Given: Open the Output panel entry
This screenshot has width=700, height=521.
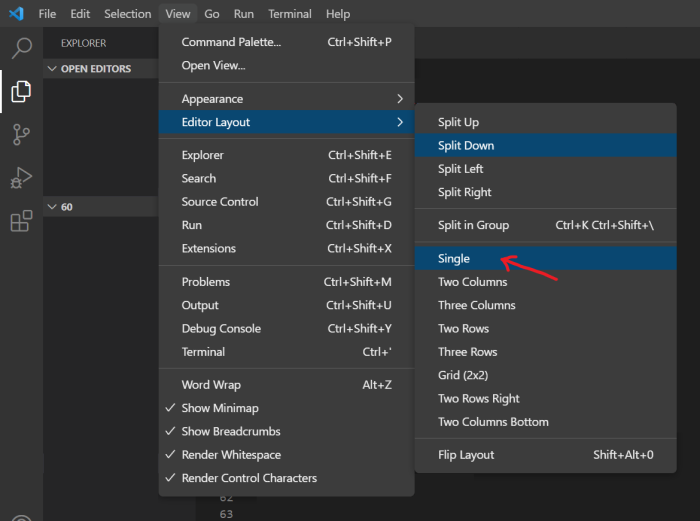Looking at the screenshot, I should coord(287,305).
